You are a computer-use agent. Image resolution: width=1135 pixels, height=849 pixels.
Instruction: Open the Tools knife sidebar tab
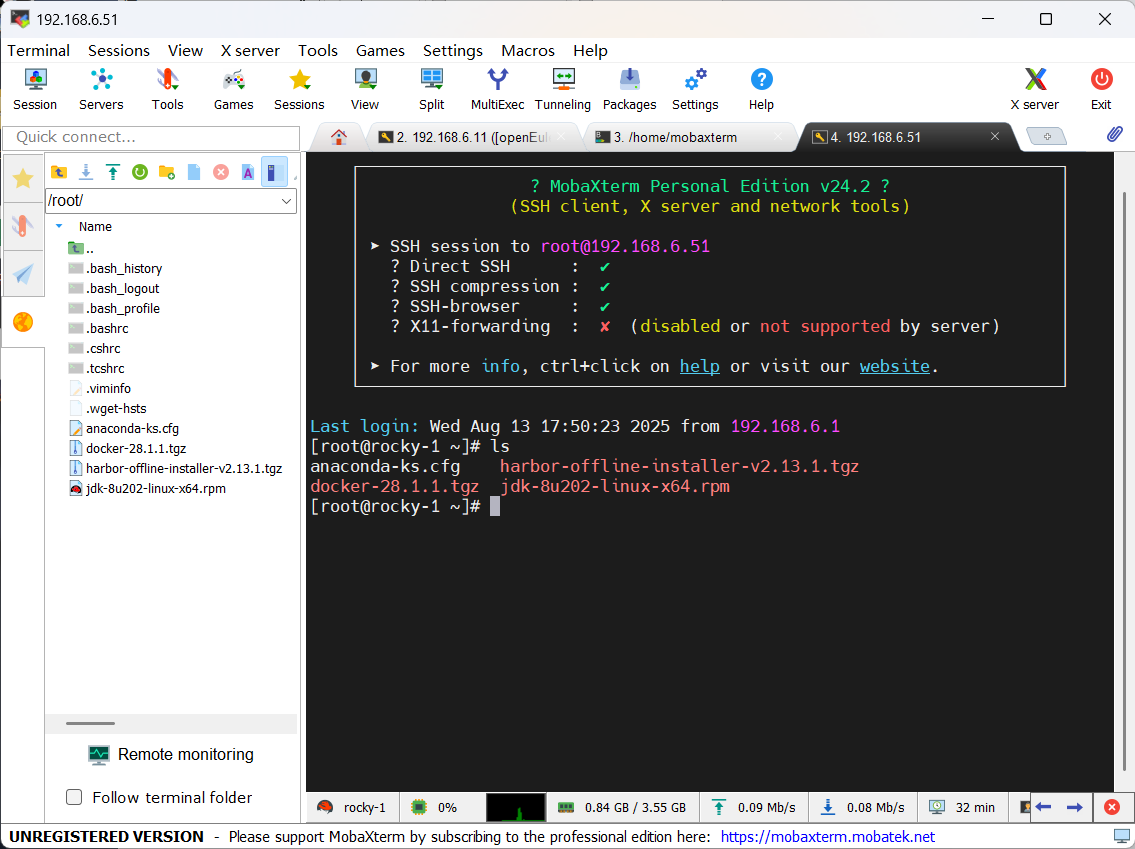tap(23, 226)
